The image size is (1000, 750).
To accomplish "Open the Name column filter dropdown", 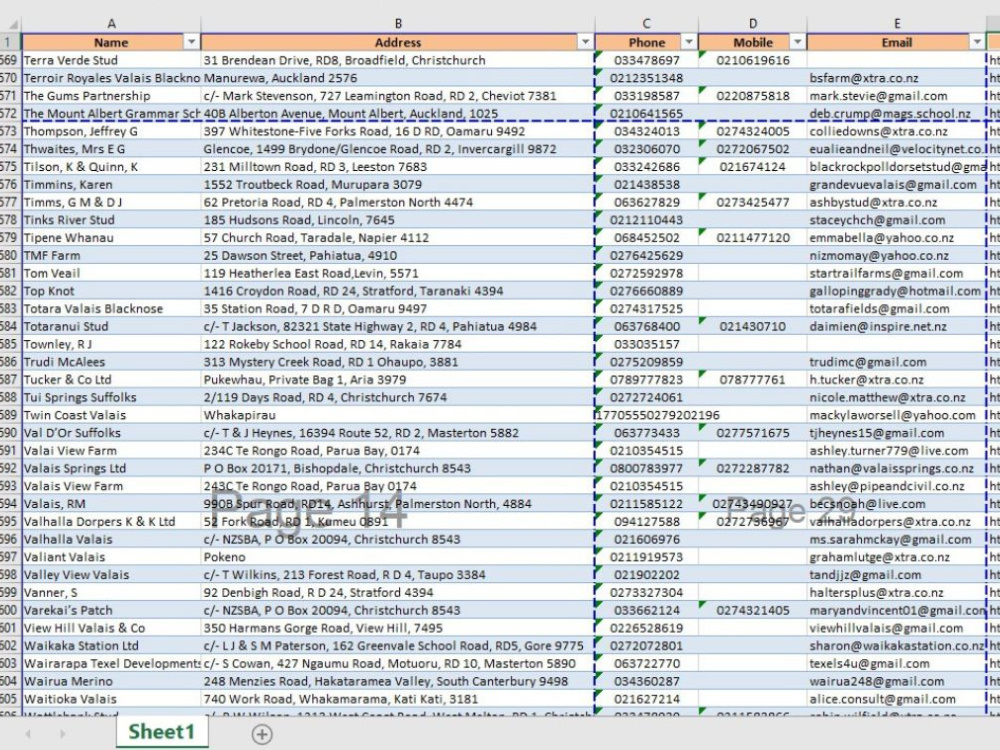I will [x=191, y=42].
